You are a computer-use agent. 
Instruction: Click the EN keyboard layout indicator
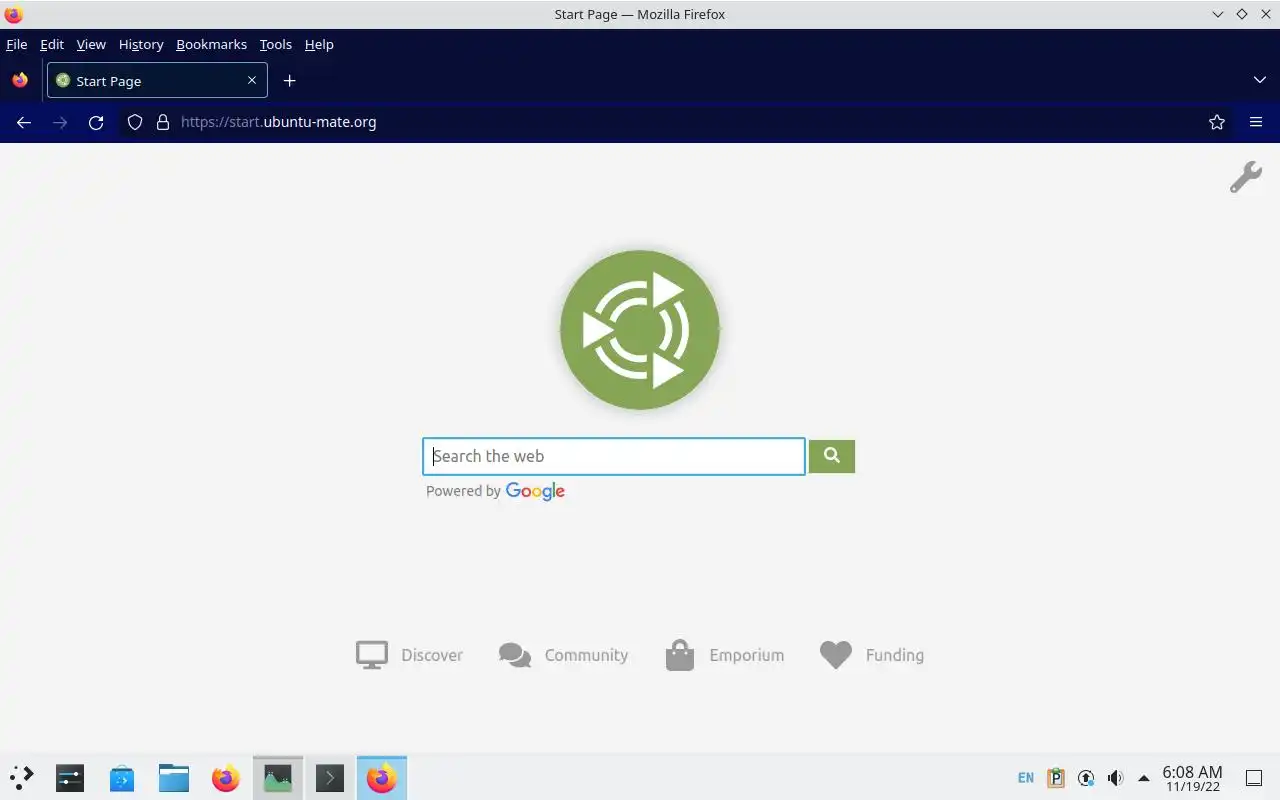[1026, 777]
